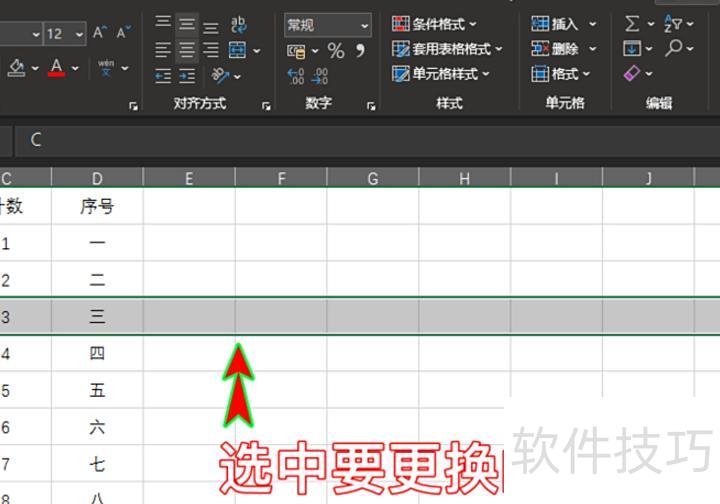The image size is (720, 504).
Task: Open number format dialog launcher
Action: tap(371, 106)
